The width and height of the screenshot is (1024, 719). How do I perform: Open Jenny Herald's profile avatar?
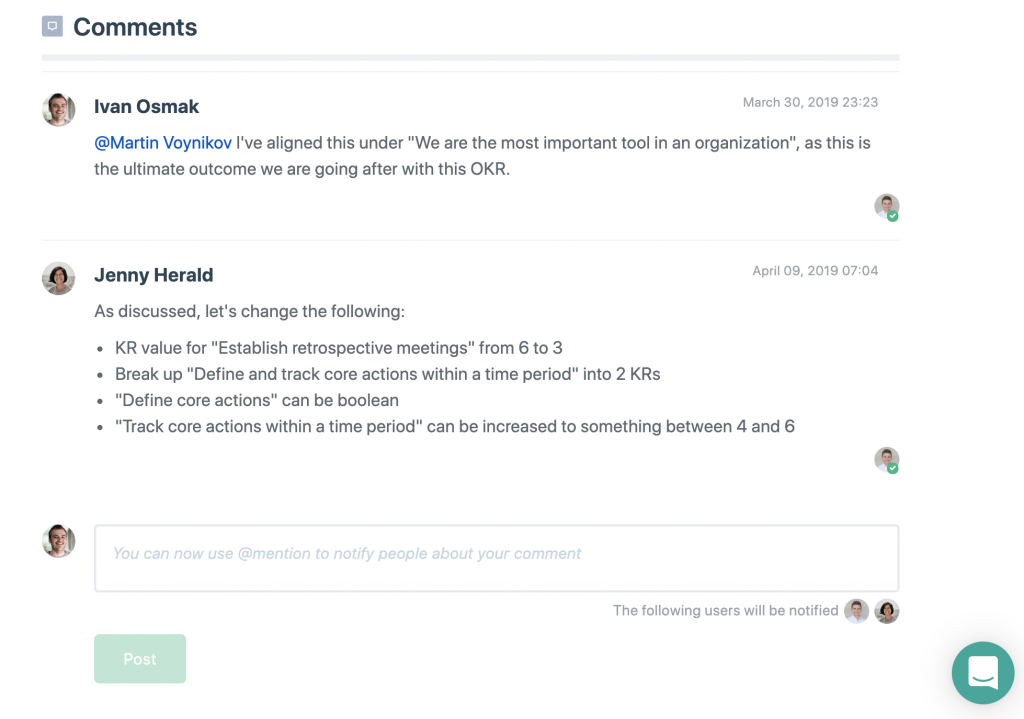tap(59, 278)
